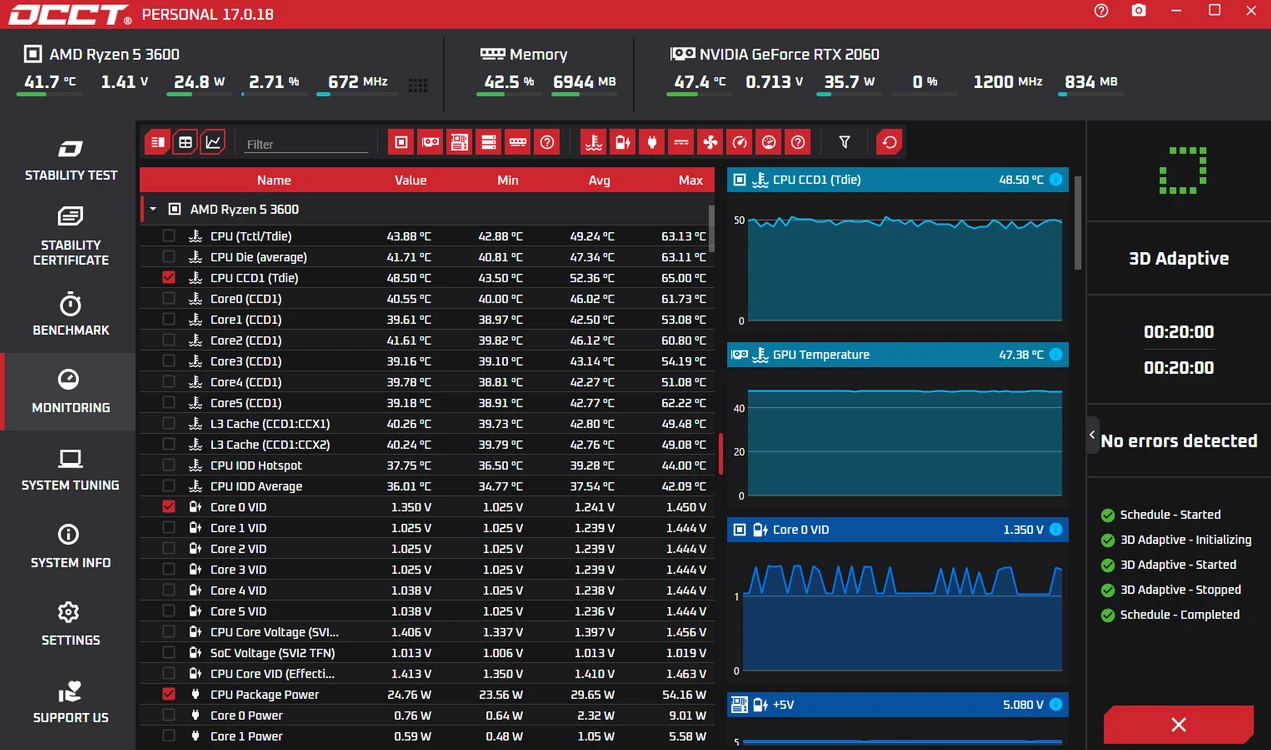Check the Core0 (CCD1) temperature checkbox
This screenshot has width=1271, height=750.
[x=168, y=299]
